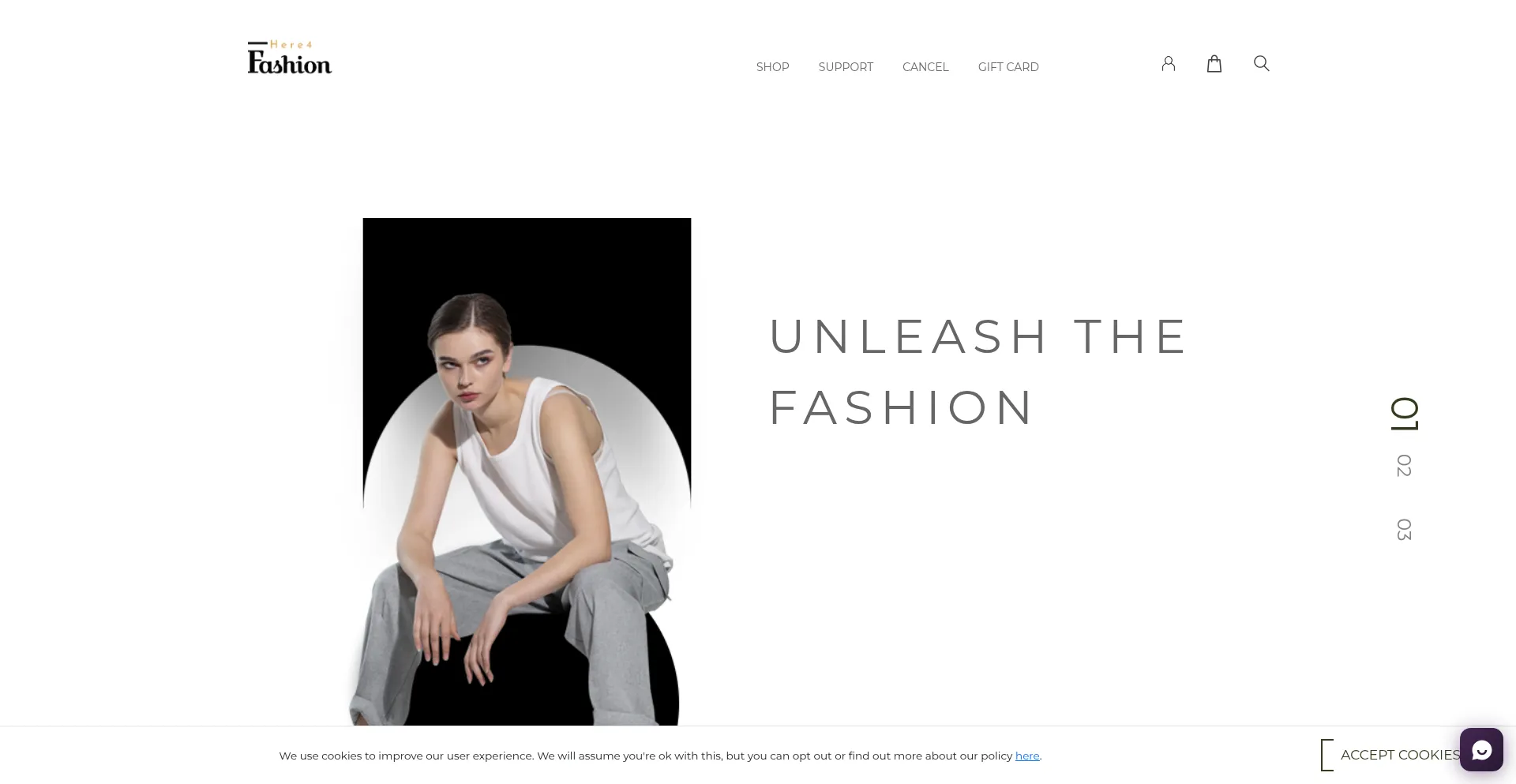Click the black Fashion wordmark logo
The width and height of the screenshot is (1516, 784).
tap(290, 62)
